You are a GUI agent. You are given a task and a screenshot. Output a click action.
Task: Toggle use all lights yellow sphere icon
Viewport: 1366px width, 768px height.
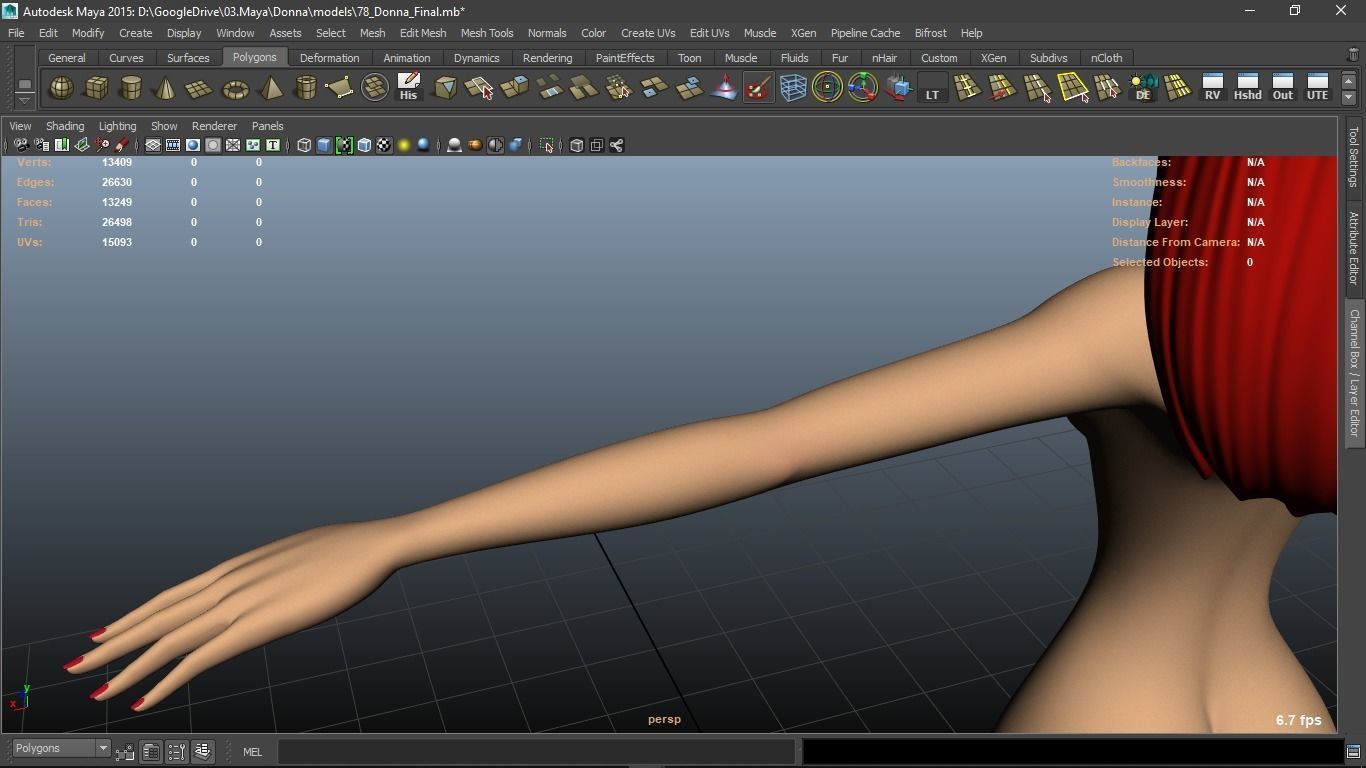coord(404,145)
